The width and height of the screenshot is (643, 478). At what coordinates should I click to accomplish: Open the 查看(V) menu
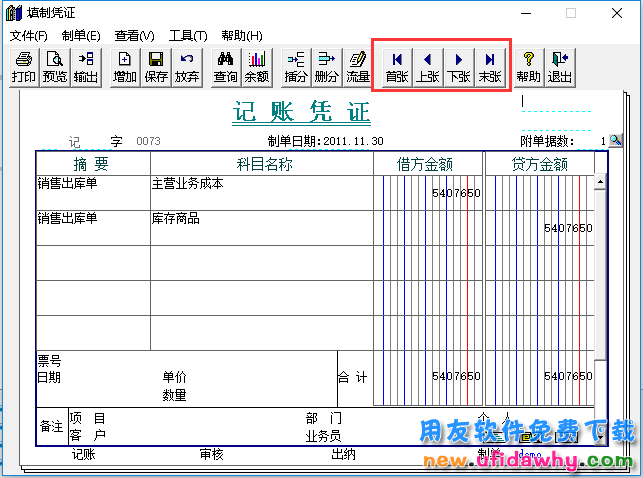click(x=134, y=36)
